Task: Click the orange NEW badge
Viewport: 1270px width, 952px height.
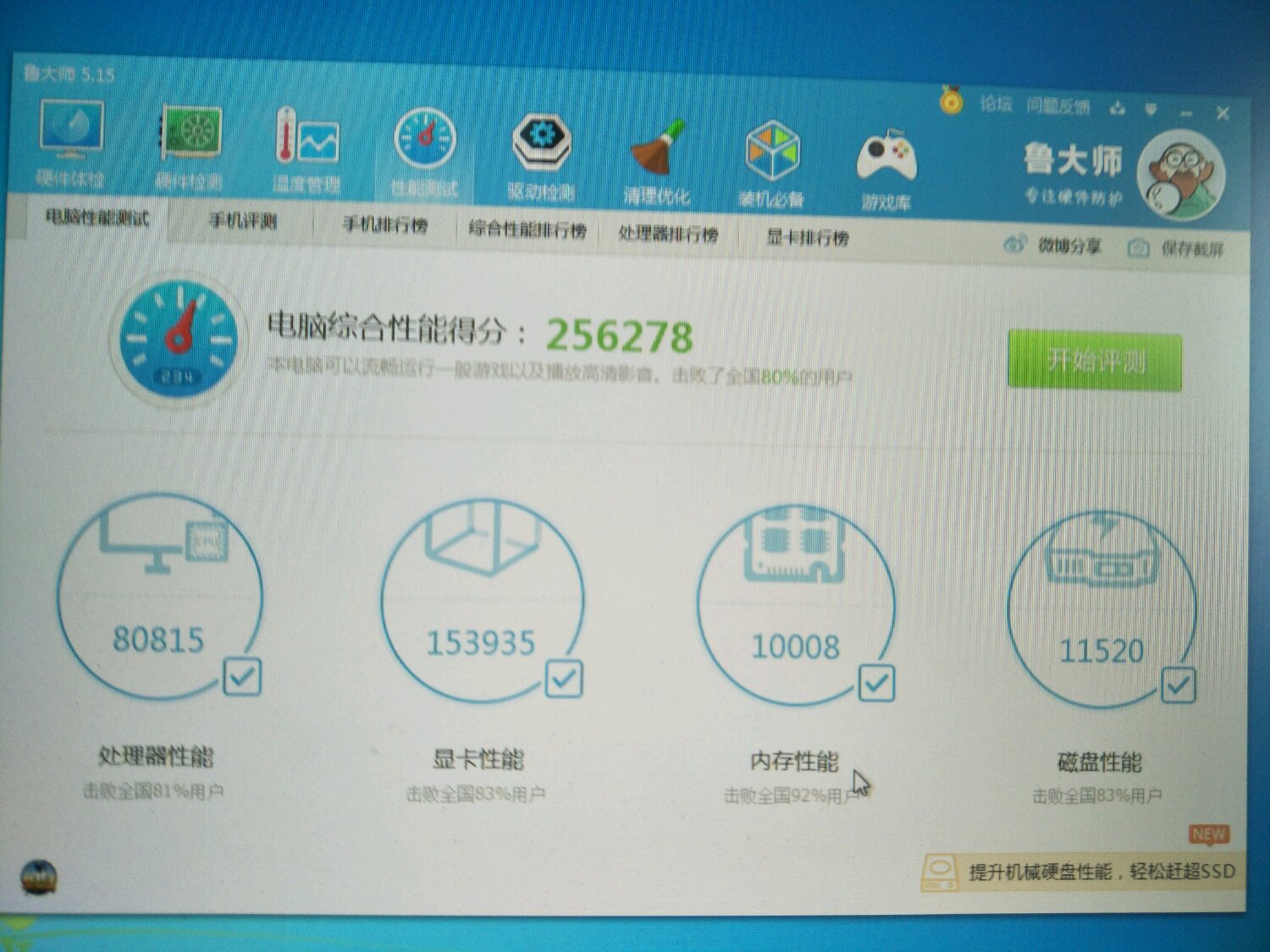Action: click(1208, 834)
